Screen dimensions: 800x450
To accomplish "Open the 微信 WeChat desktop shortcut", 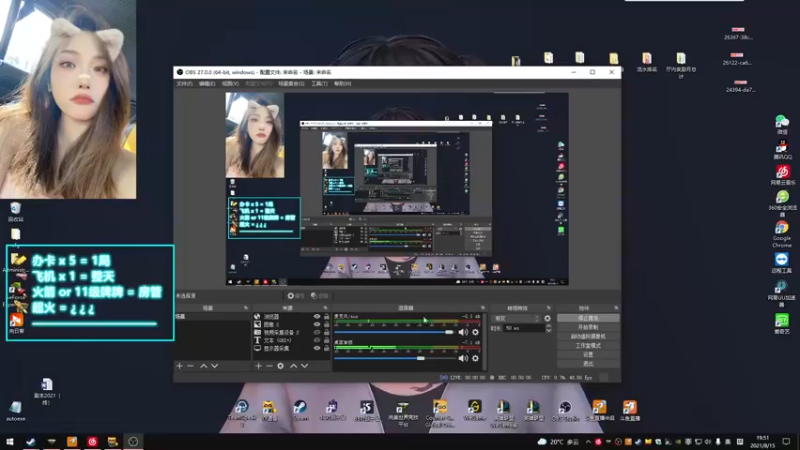I will [782, 124].
